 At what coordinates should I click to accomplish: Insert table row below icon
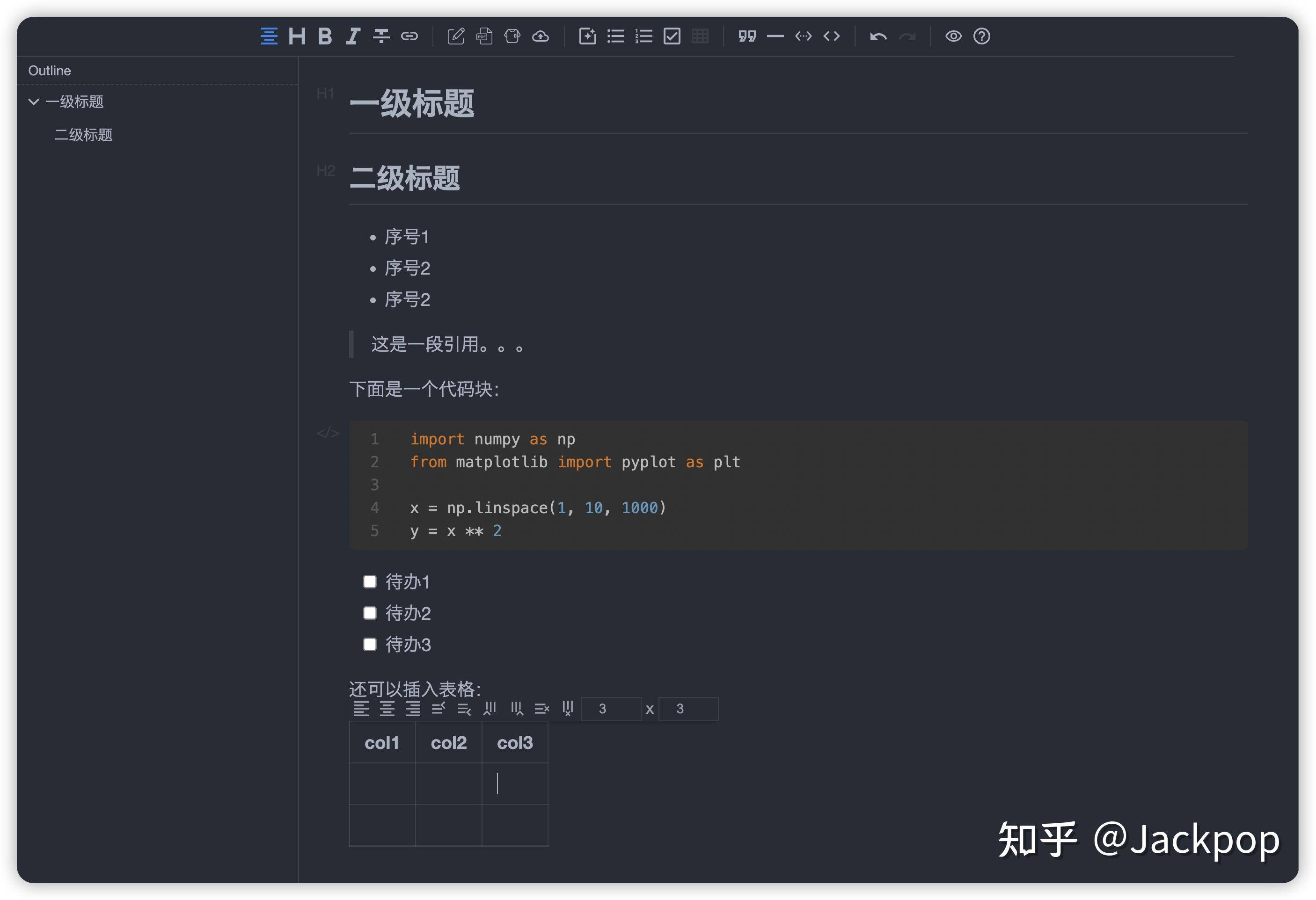point(464,709)
